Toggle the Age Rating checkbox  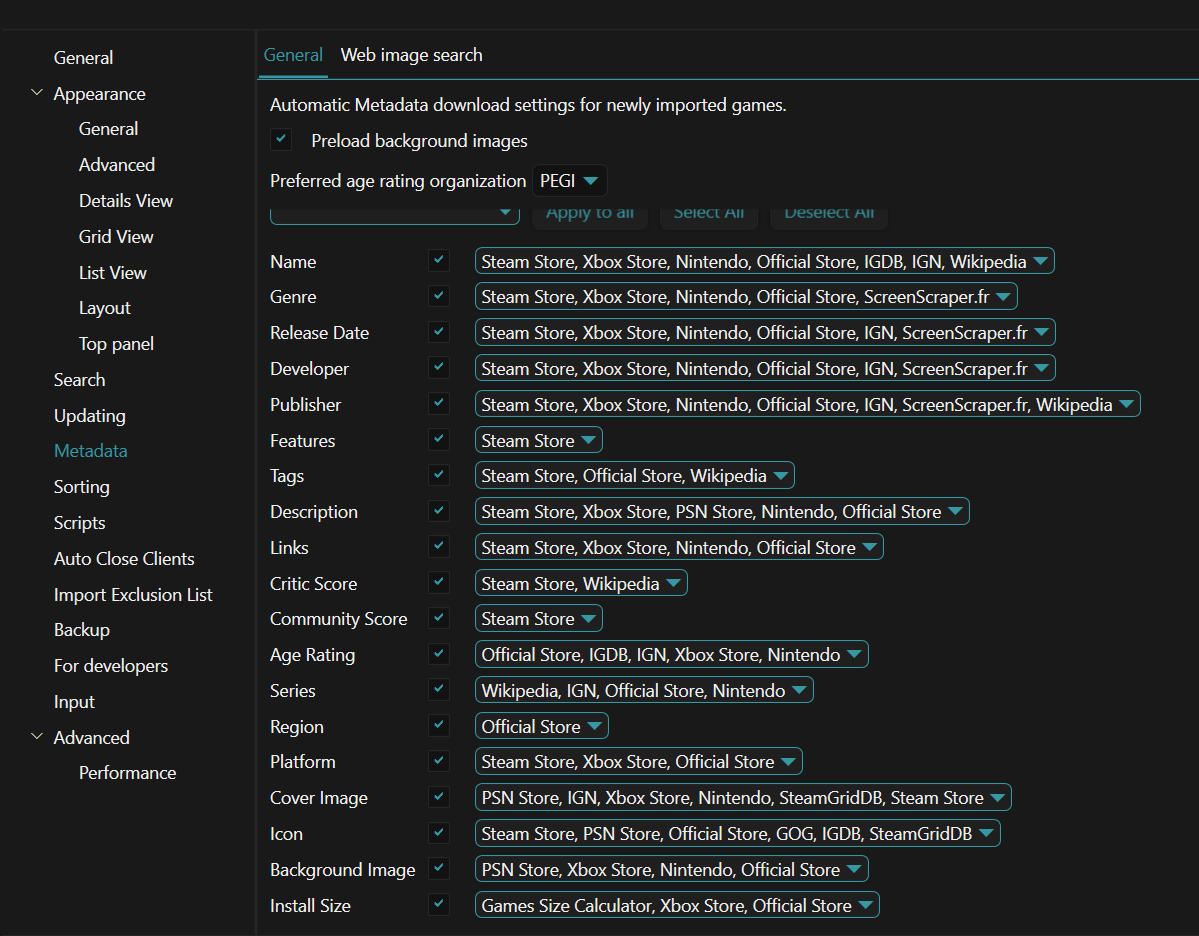pyautogui.click(x=439, y=653)
